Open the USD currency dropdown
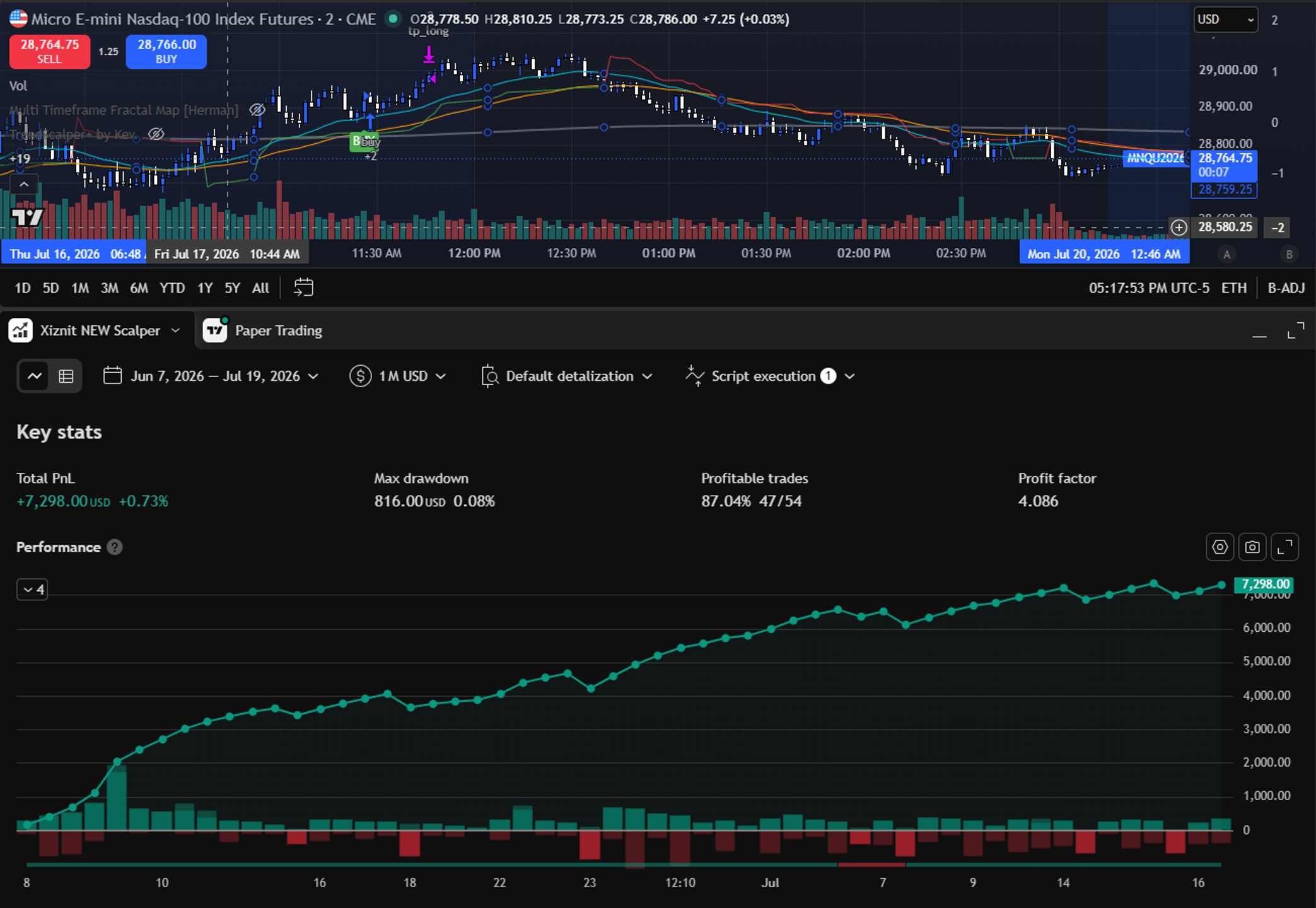This screenshot has width=1316, height=908. (x=1225, y=20)
